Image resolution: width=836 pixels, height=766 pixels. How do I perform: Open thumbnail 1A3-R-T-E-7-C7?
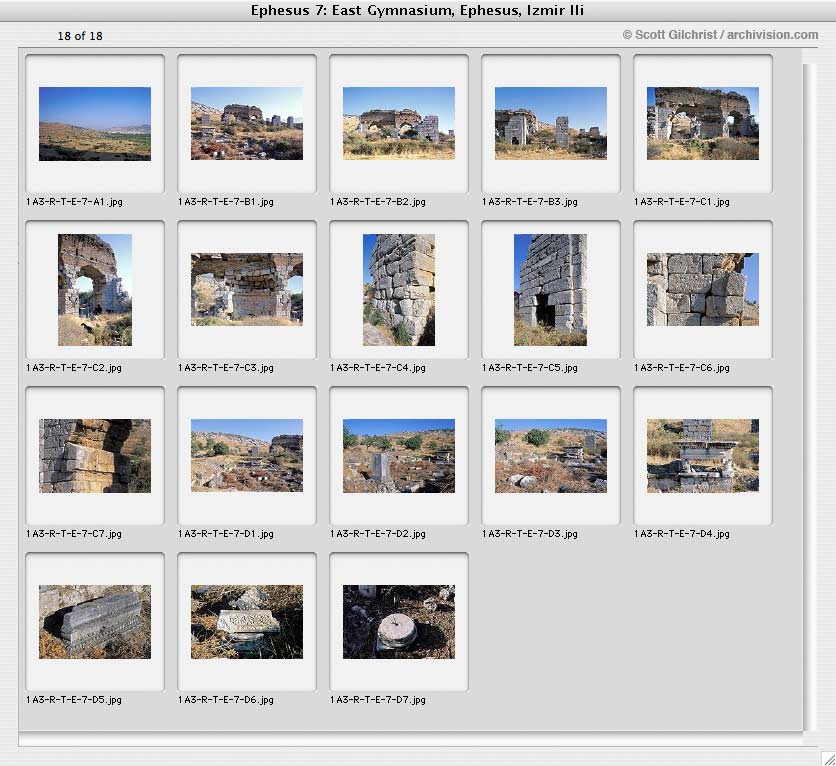point(95,456)
